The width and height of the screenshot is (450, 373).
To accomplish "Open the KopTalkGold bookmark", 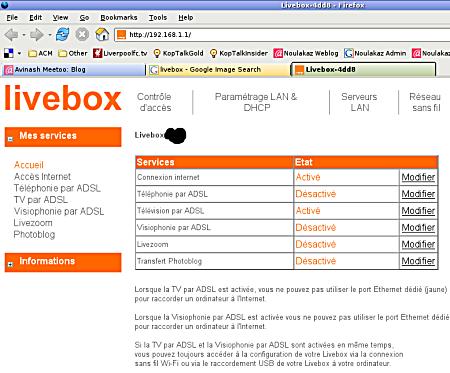I will click(x=178, y=53).
